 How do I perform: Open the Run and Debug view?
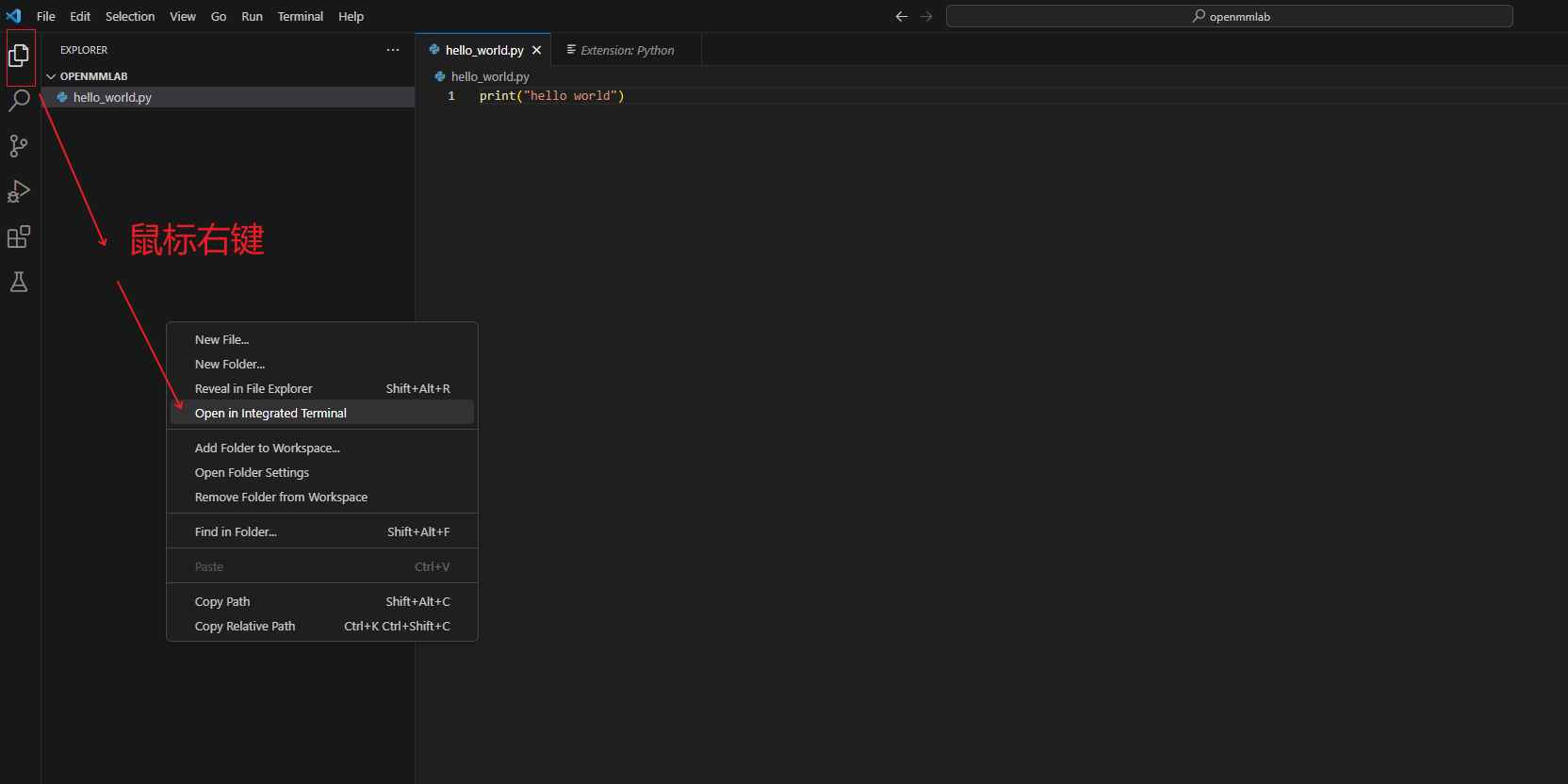pyautogui.click(x=19, y=191)
